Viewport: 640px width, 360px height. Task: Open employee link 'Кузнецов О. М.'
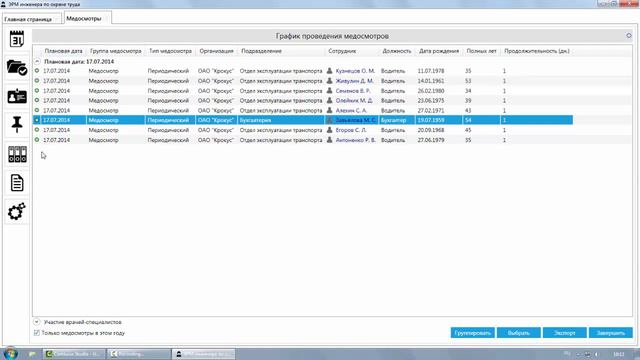coord(355,71)
